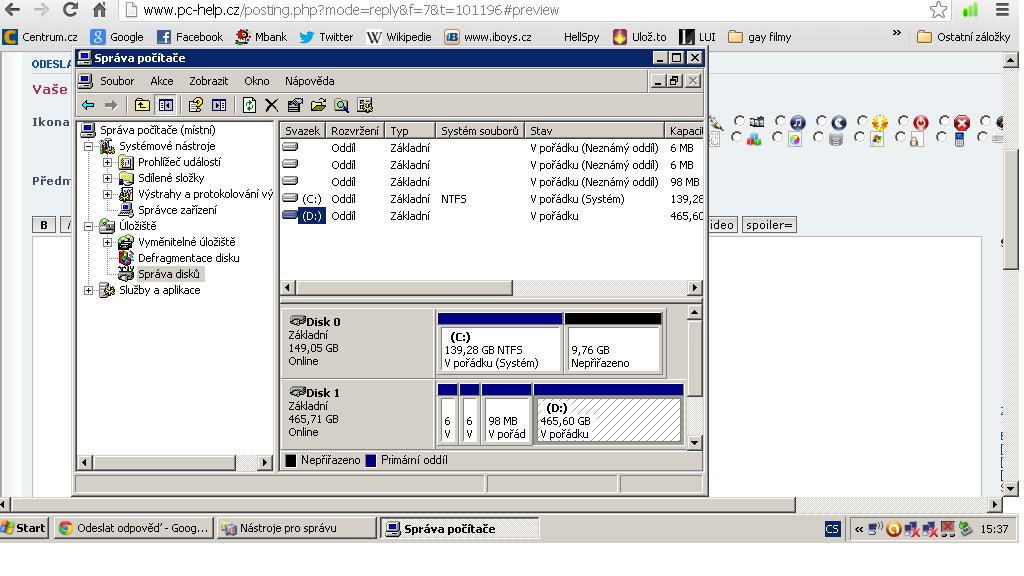The width and height of the screenshot is (1024, 576).
Task: Select the radio button beside the red power icon
Action: [904, 122]
